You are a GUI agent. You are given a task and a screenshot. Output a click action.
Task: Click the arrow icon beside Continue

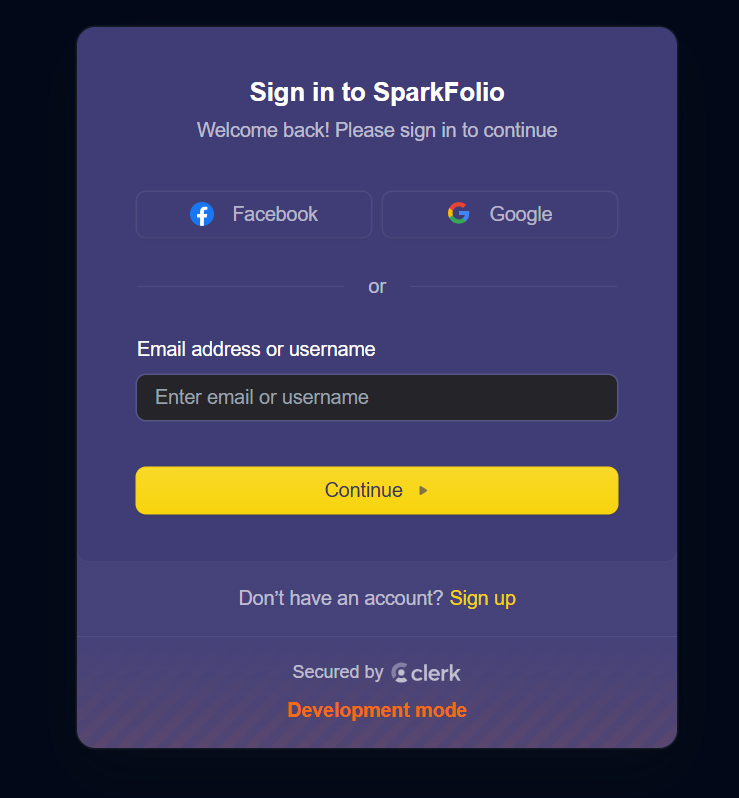(423, 491)
